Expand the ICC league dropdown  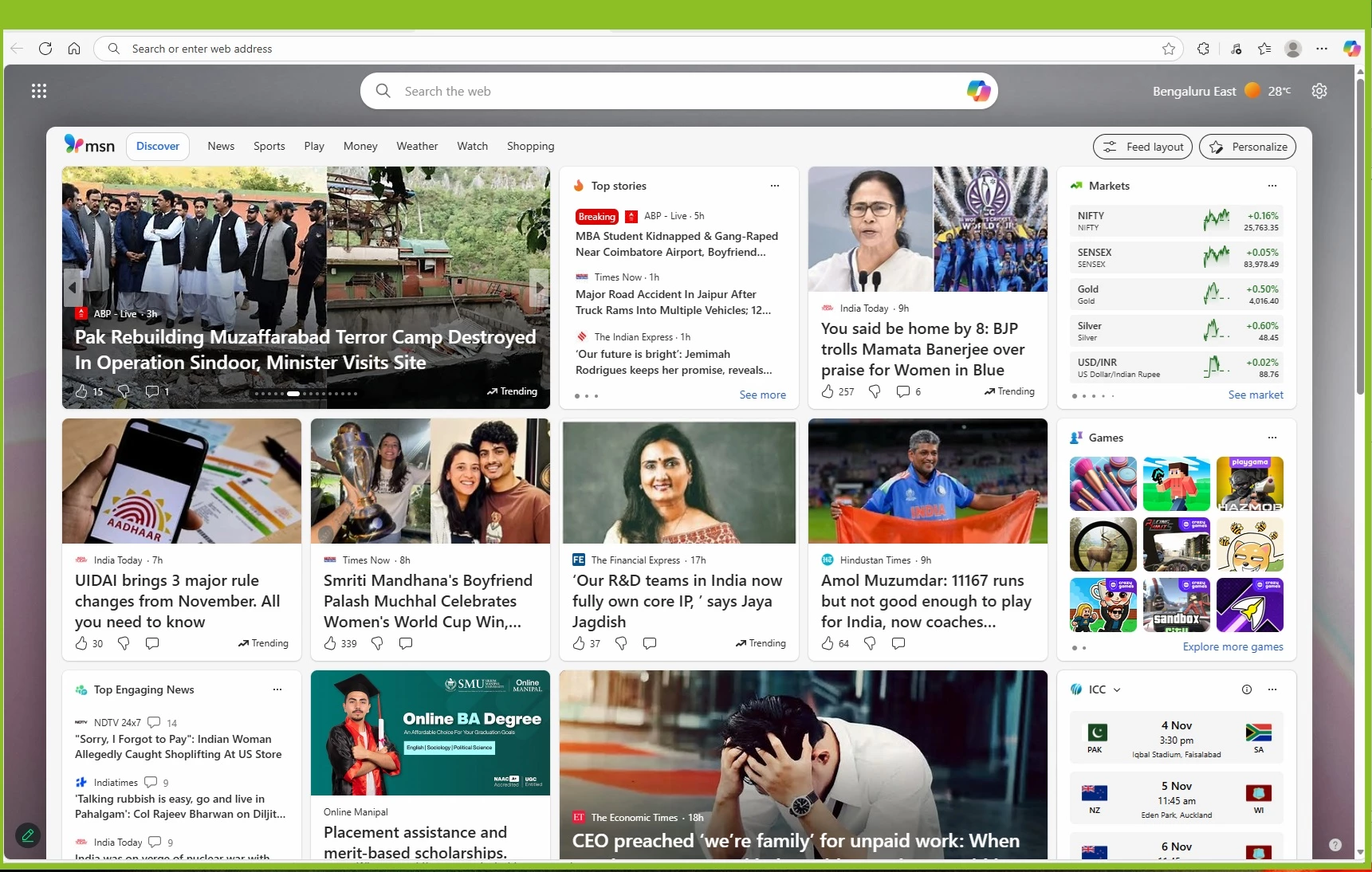point(1117,690)
